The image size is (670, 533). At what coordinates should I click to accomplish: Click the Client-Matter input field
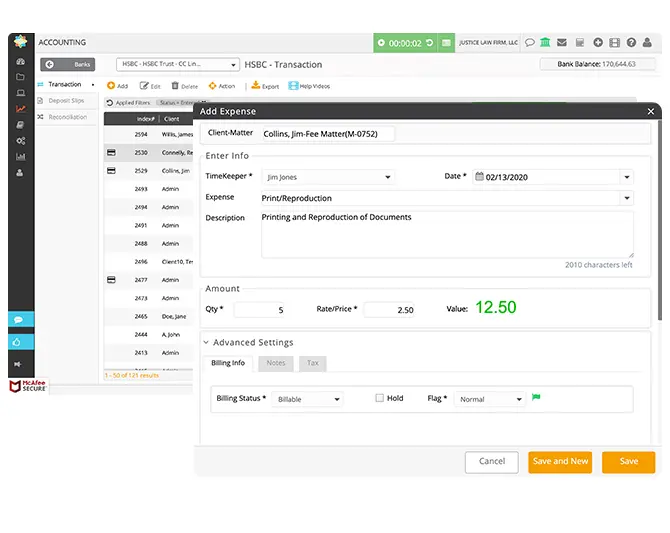click(328, 134)
